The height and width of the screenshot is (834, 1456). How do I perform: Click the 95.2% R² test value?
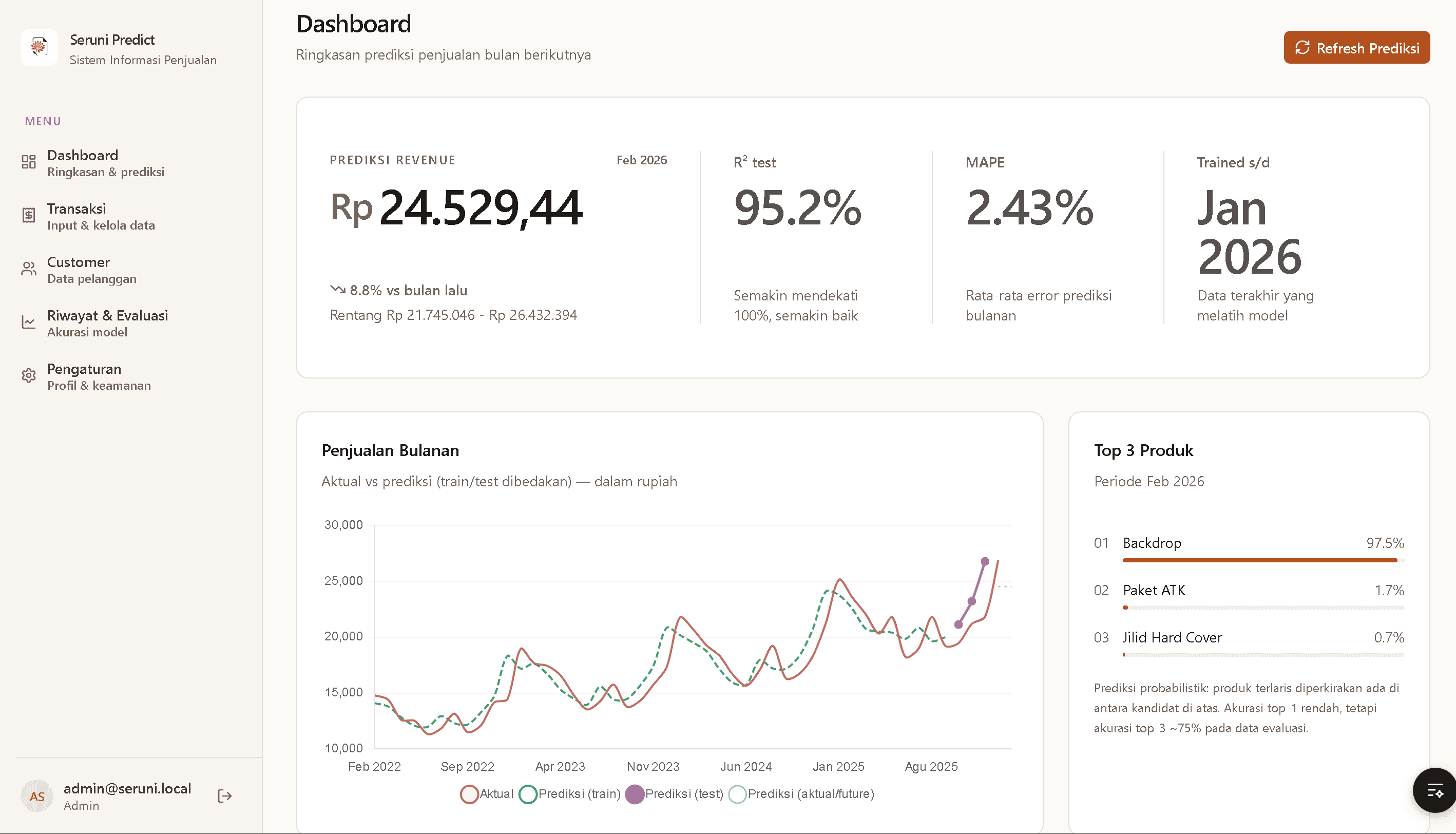click(797, 208)
